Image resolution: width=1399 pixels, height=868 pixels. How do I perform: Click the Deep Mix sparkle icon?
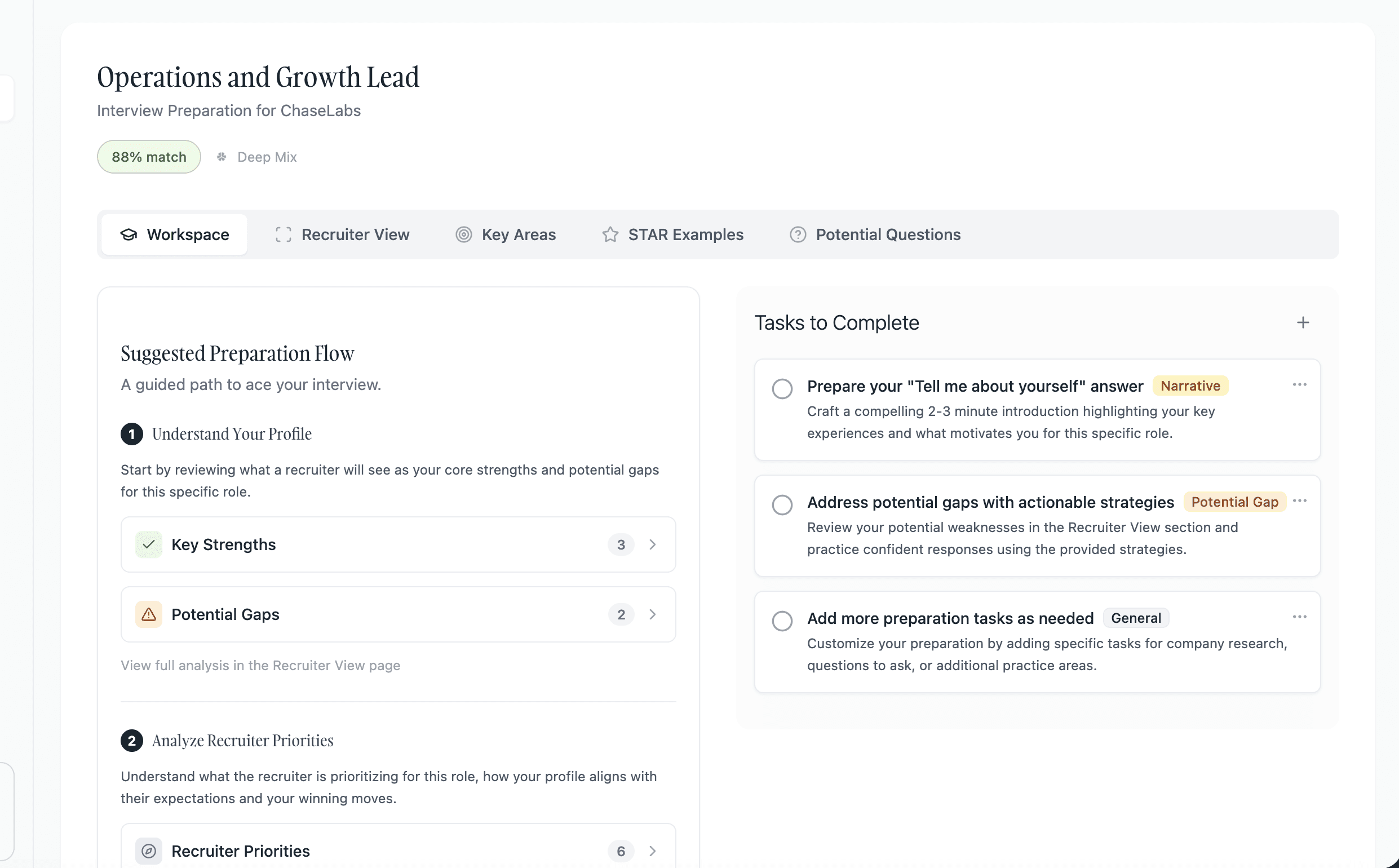coord(222,157)
